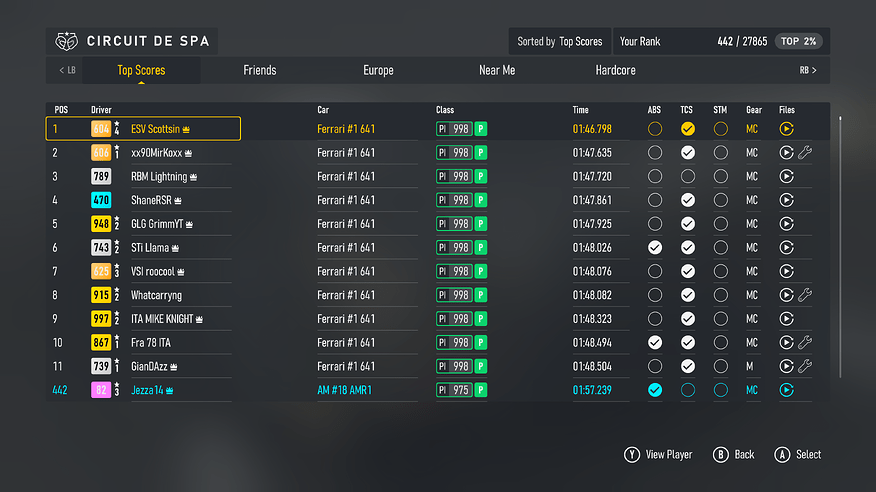Toggle ESV Scottsin's TCS checkmark
The image size is (876, 492).
pyautogui.click(x=688, y=129)
